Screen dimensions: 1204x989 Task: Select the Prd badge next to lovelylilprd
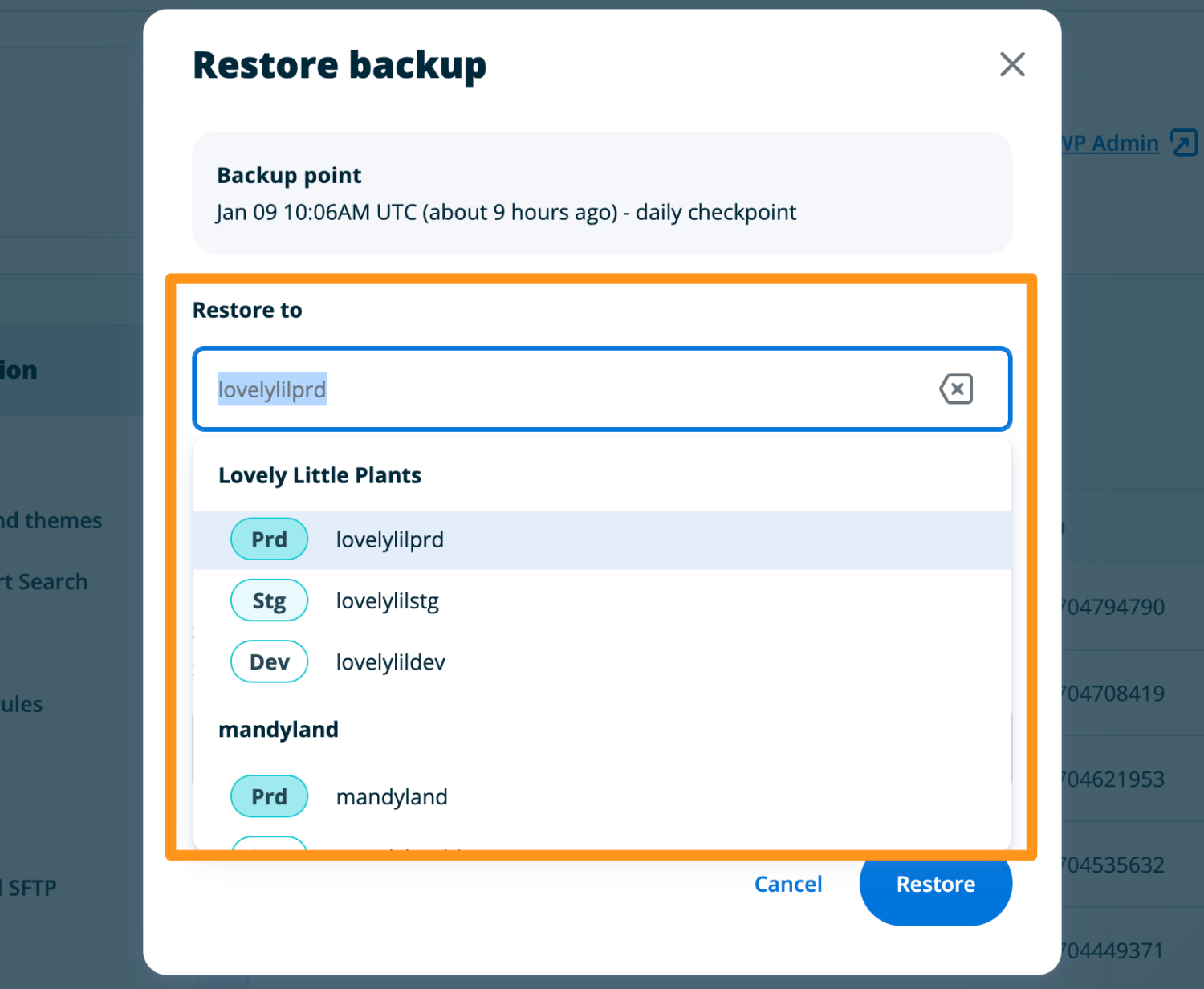pos(269,539)
